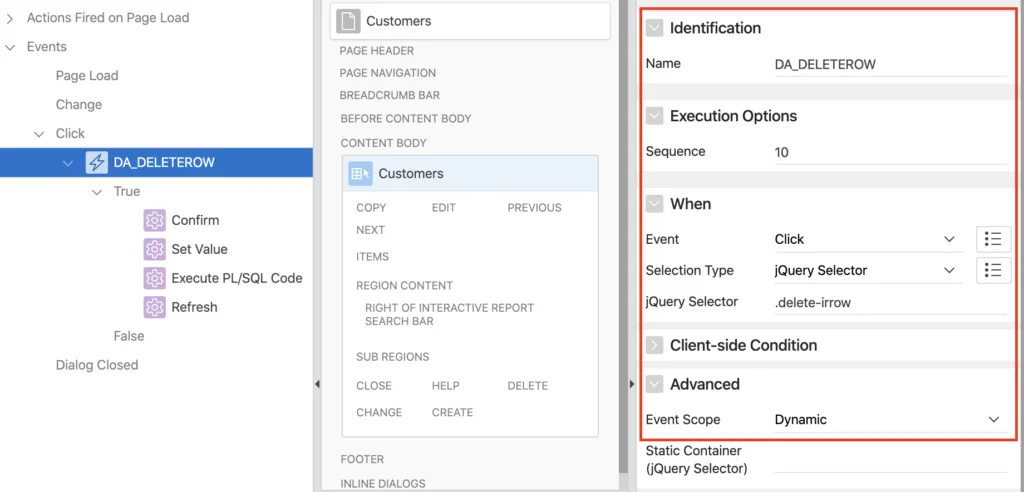
Task: Click the Customers page document icon
Action: click(x=348, y=21)
